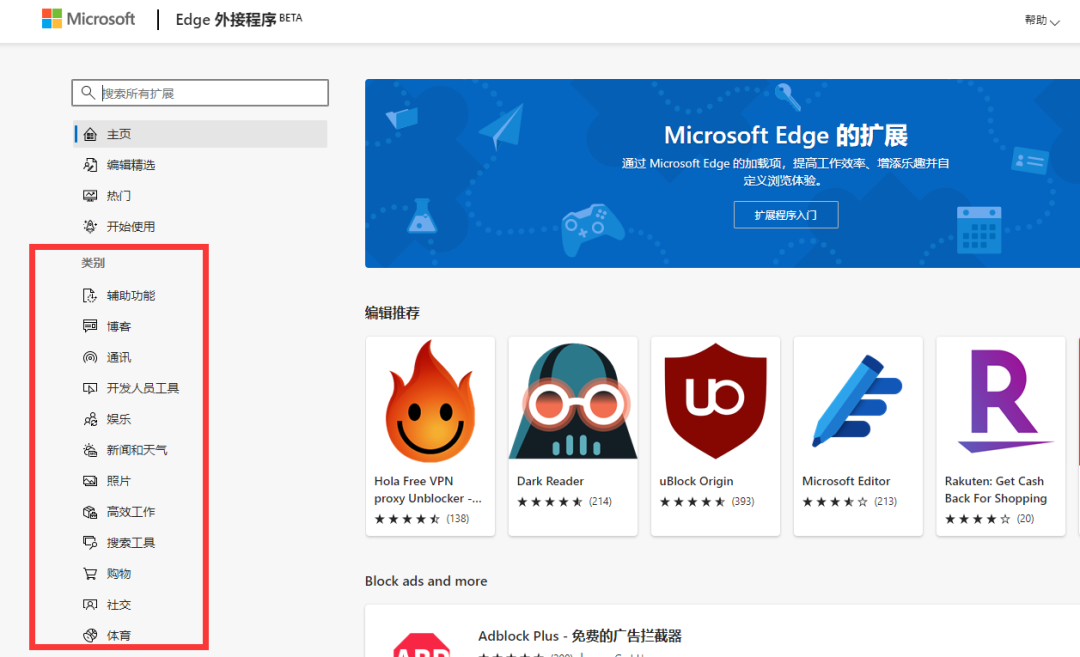Click the 搜索工具 category icon
Screen dimensions: 1080x657
(90, 543)
